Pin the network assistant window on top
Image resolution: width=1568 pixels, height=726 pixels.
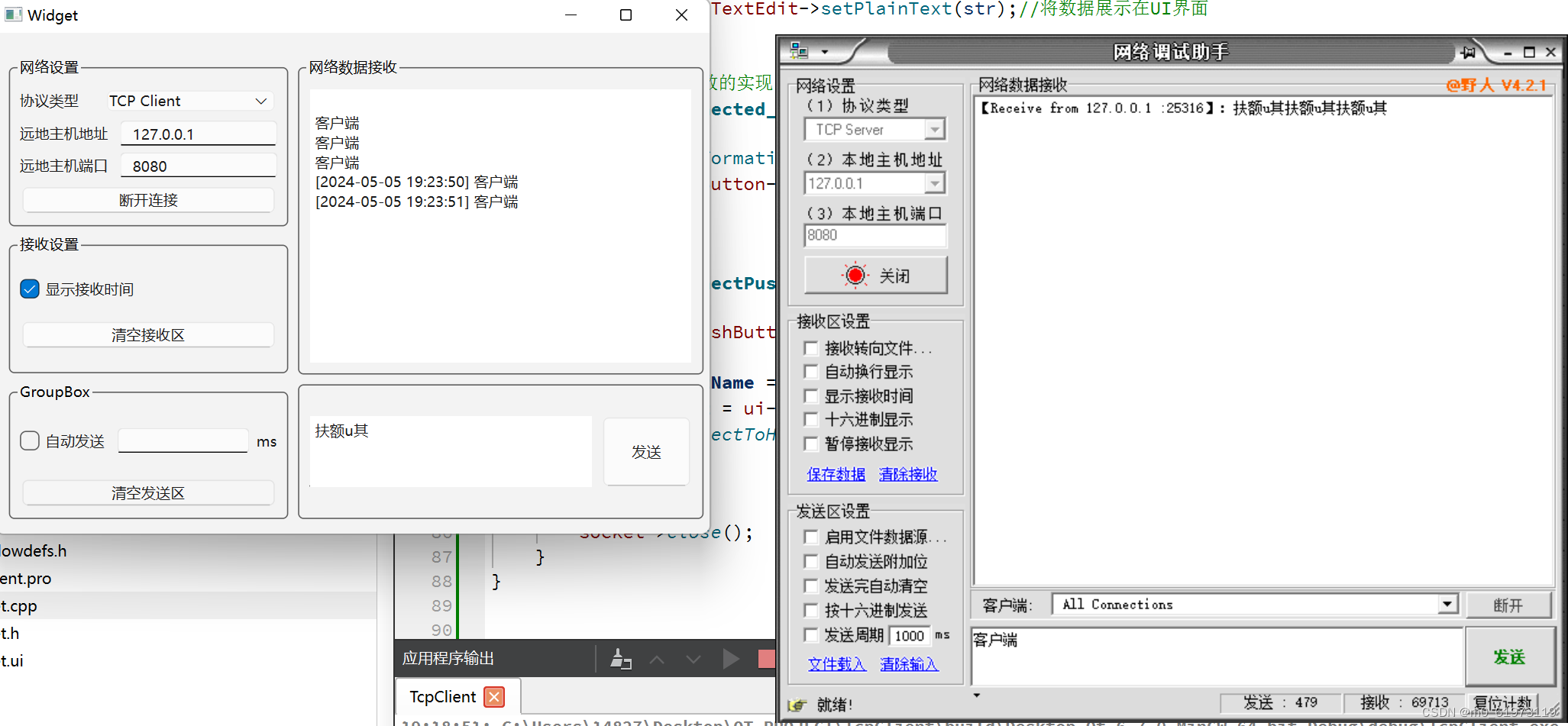pos(1468,52)
